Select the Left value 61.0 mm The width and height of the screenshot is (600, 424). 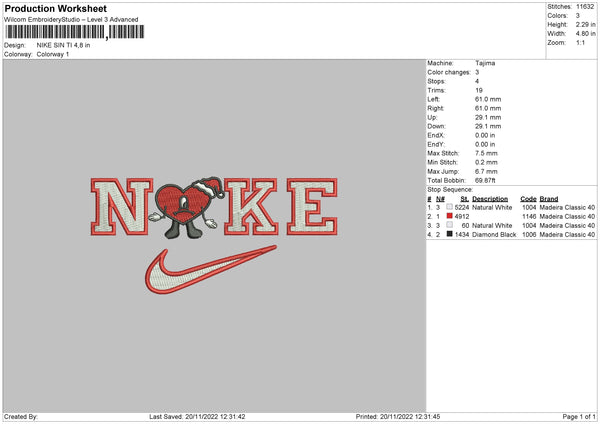(488, 99)
